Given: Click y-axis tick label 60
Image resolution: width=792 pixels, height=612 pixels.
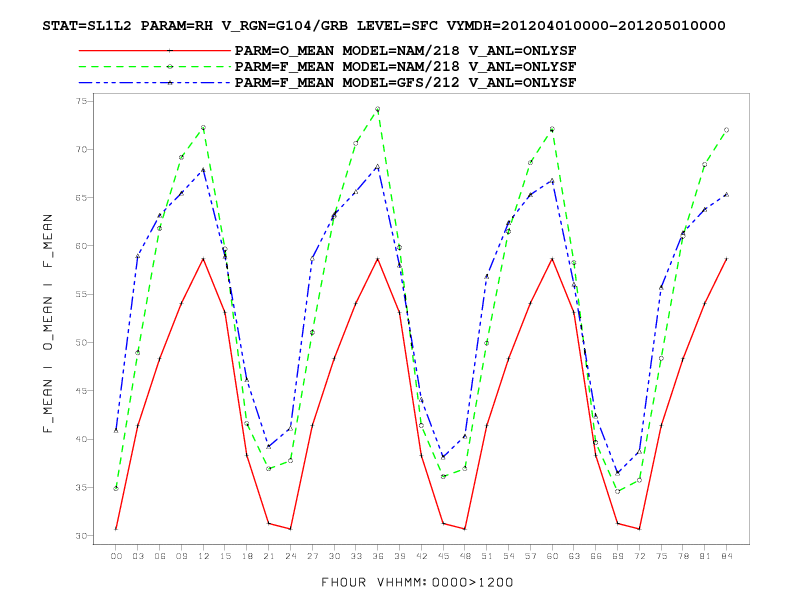Looking at the screenshot, I should point(83,246).
